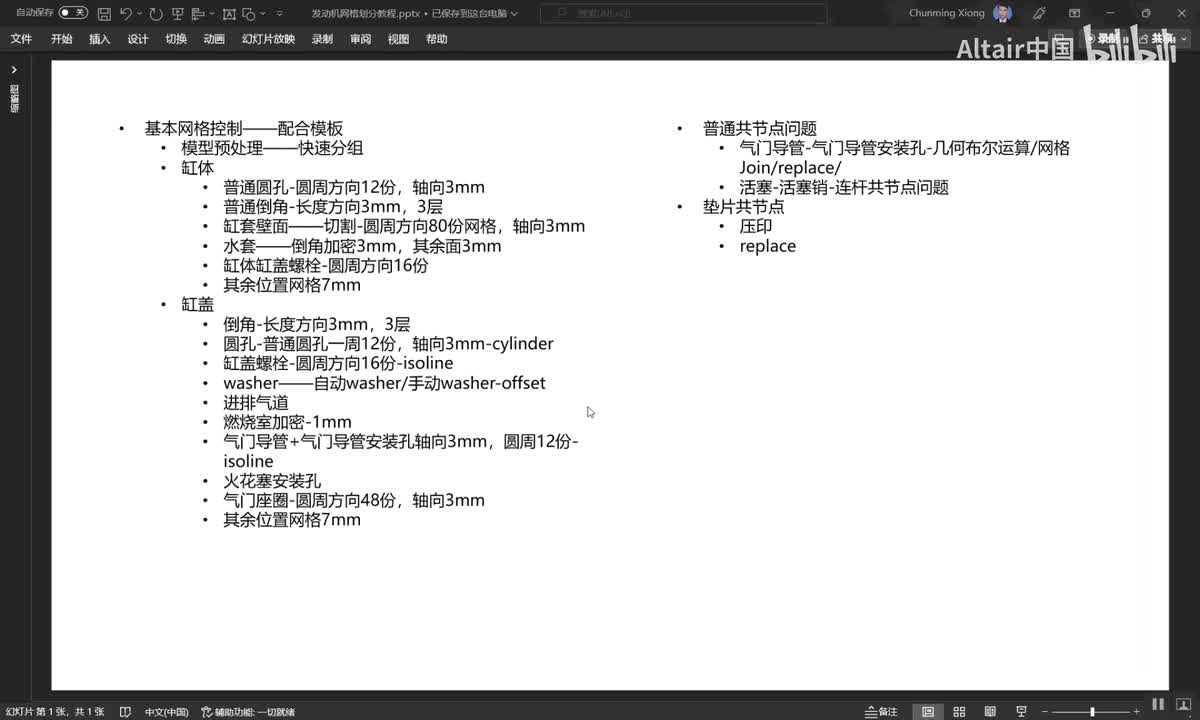The height and width of the screenshot is (720, 1200).
Task: Expand the collapsed thumbnail pane chevron
Action: tap(14, 70)
